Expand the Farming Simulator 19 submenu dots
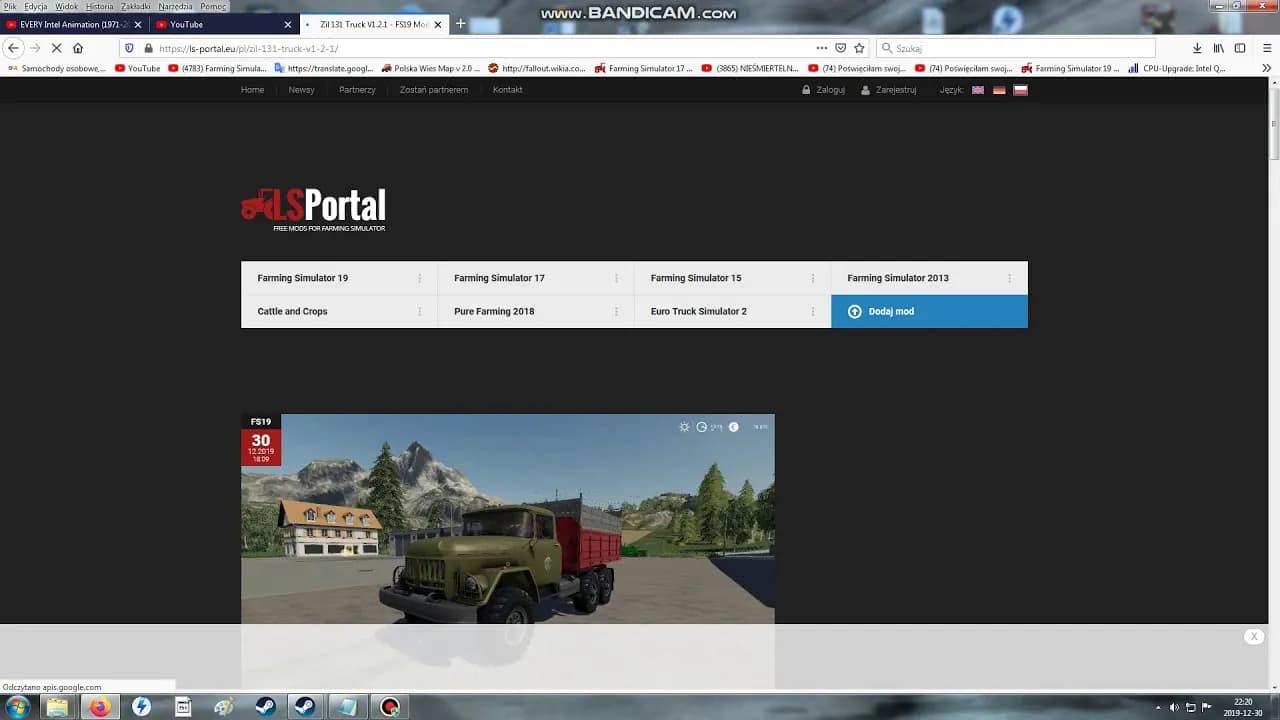1280x720 pixels. (420, 278)
